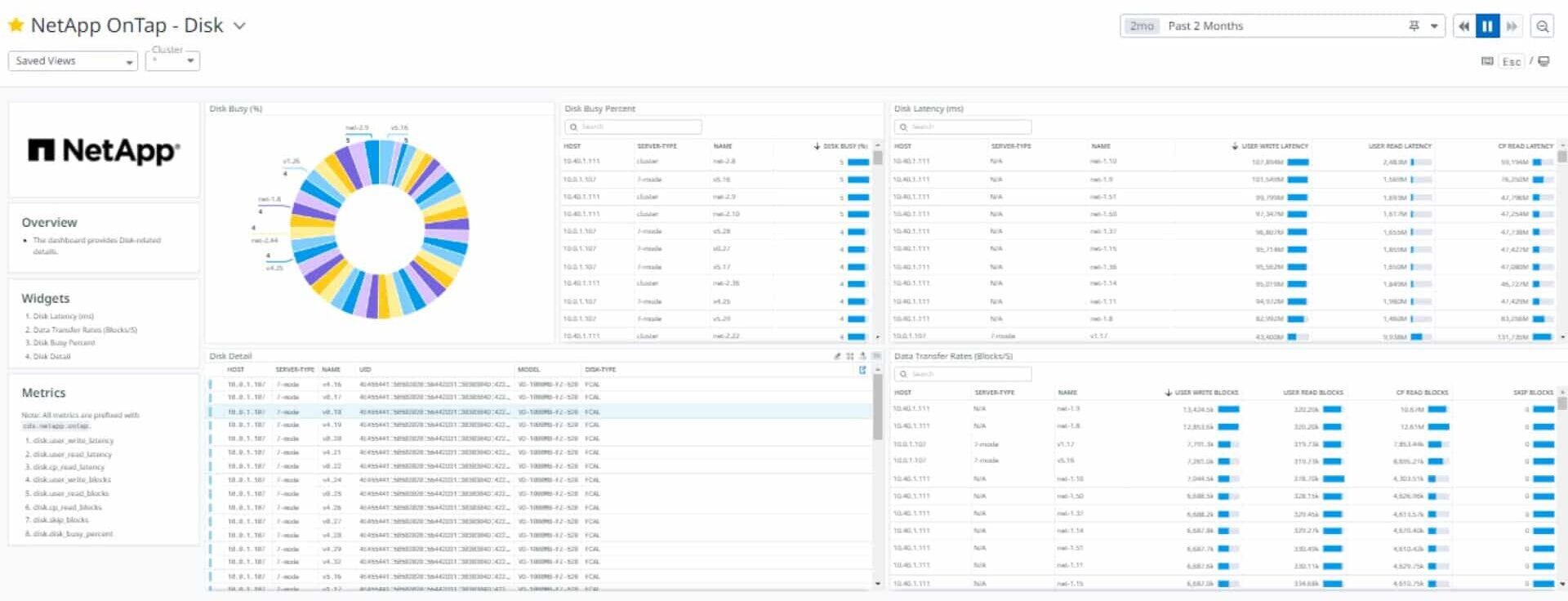The width and height of the screenshot is (1568, 601).
Task: Pause live dashboard updates
Action: [1487, 26]
